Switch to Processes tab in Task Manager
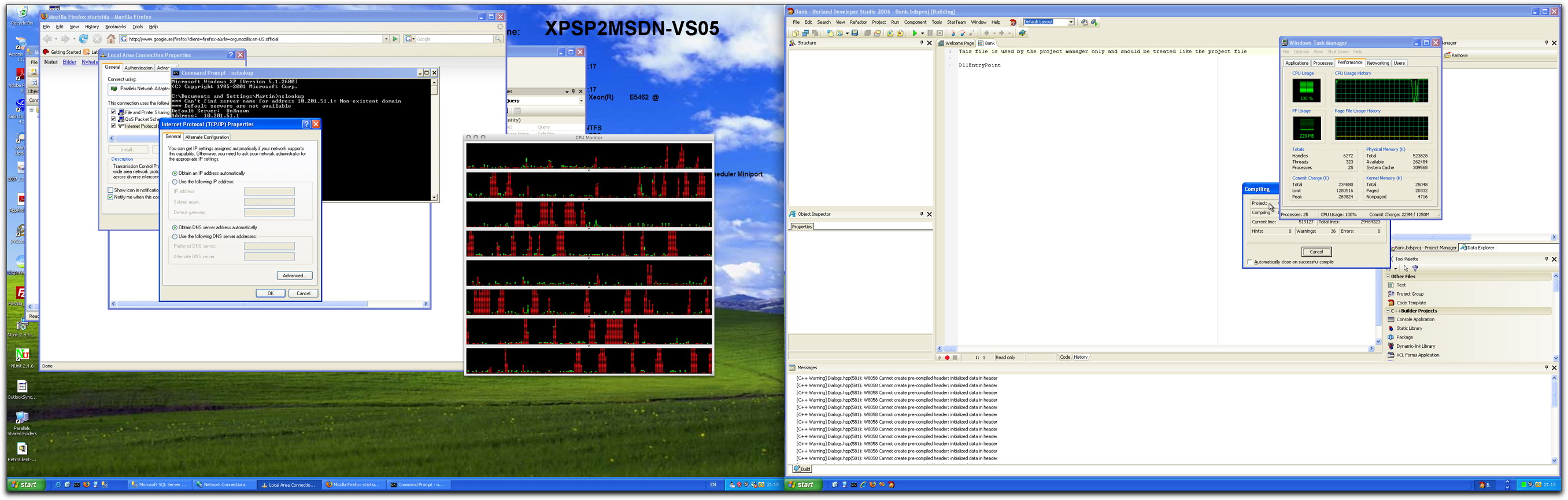 1322,63
